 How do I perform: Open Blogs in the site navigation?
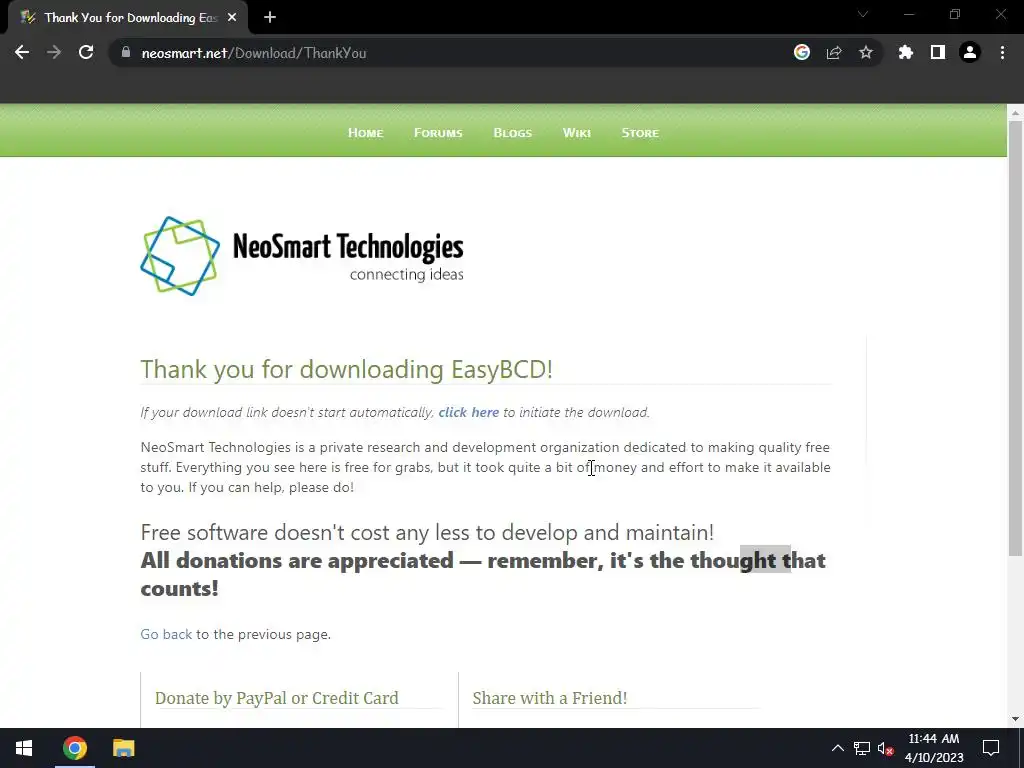click(x=513, y=133)
